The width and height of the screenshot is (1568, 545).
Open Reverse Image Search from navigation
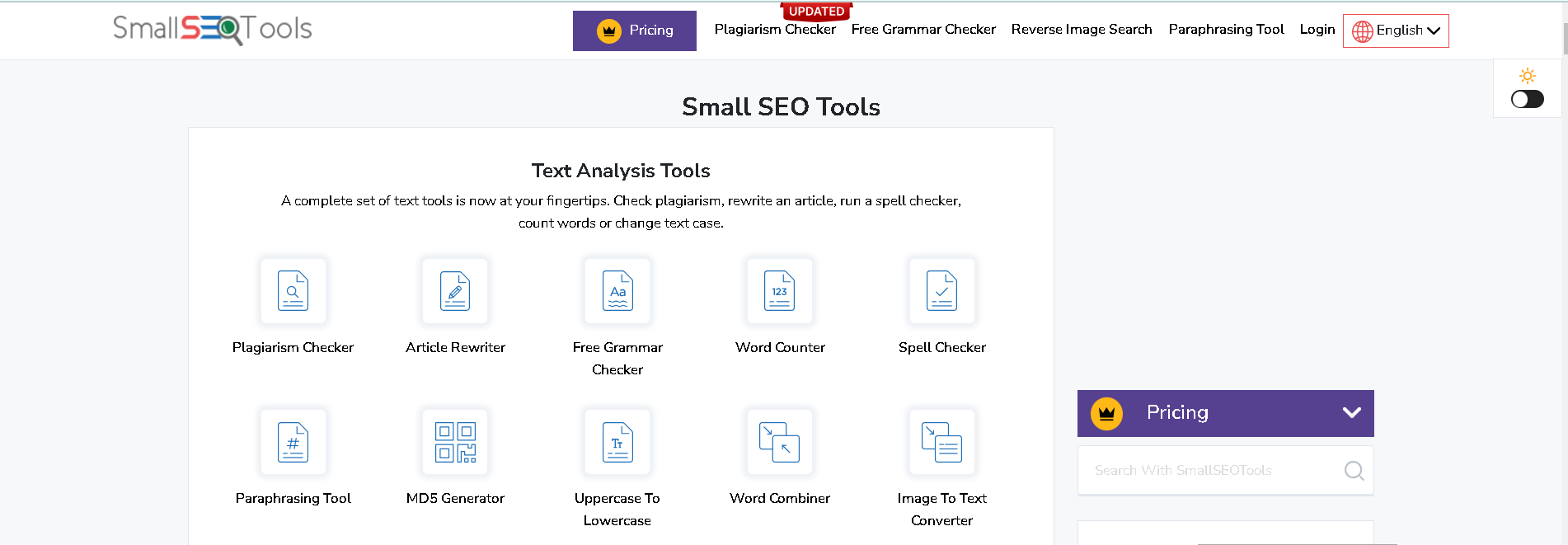click(1082, 30)
